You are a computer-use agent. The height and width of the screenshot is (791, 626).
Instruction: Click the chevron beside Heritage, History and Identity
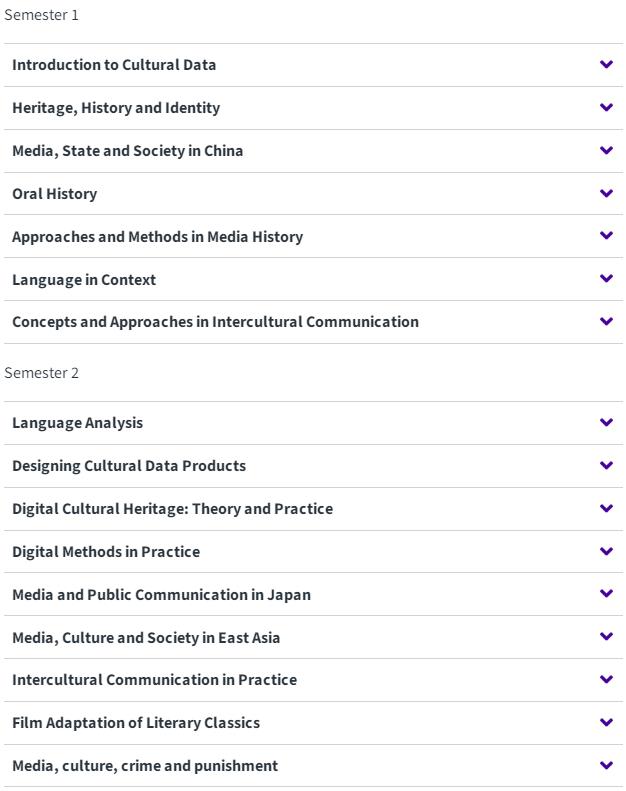click(606, 107)
